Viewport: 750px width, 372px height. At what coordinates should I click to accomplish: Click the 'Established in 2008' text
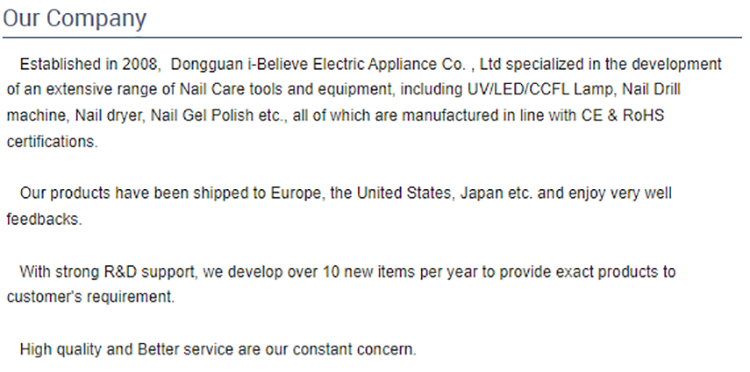(89, 64)
